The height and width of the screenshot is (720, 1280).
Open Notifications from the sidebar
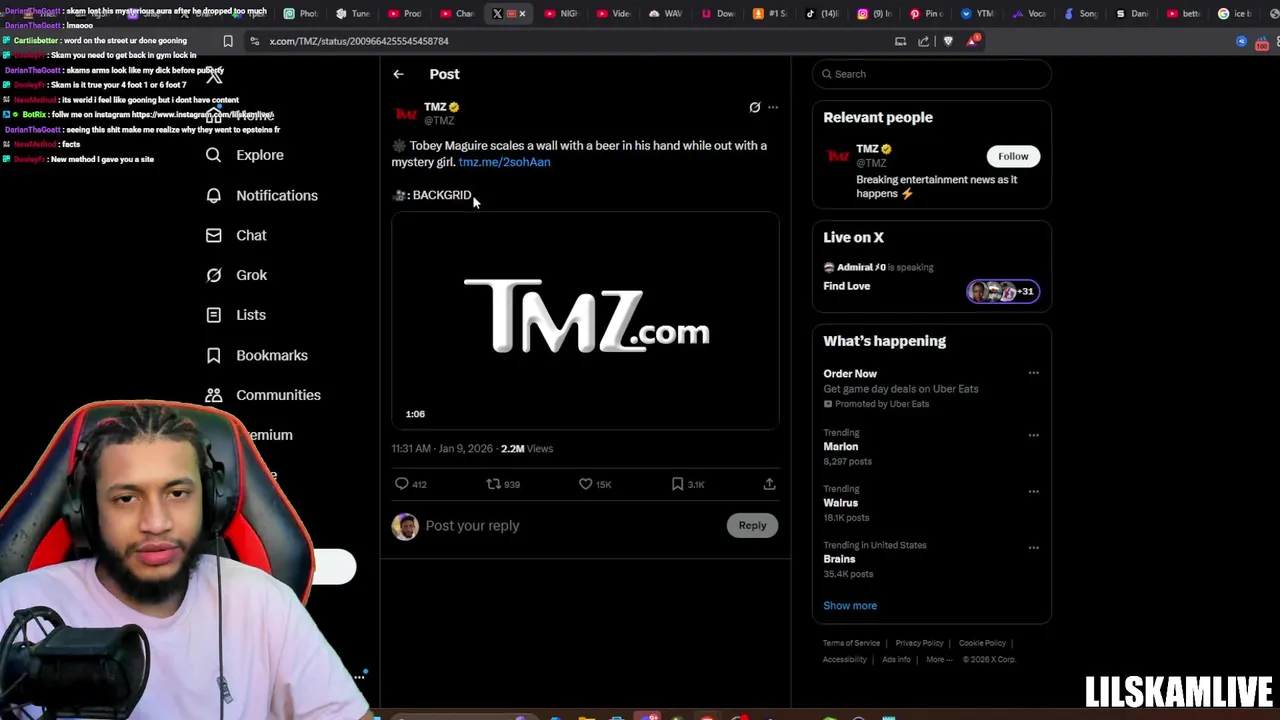262,195
